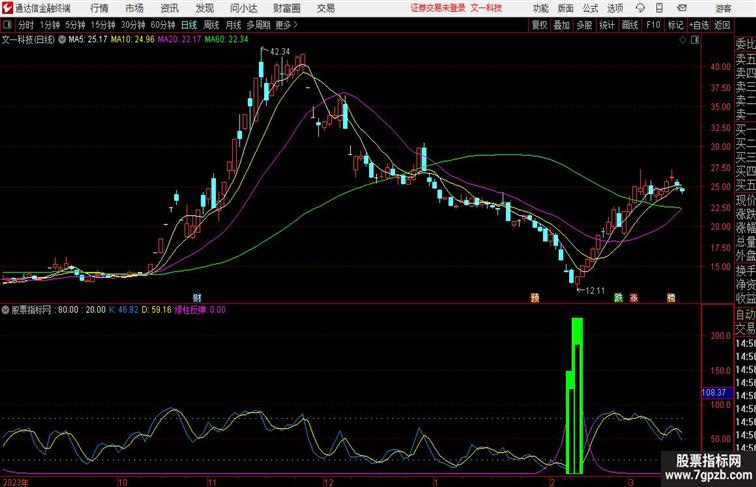This screenshot has width=756, height=487.
Task: Click the 多股 multi-stock toolbar button
Action: click(x=584, y=25)
